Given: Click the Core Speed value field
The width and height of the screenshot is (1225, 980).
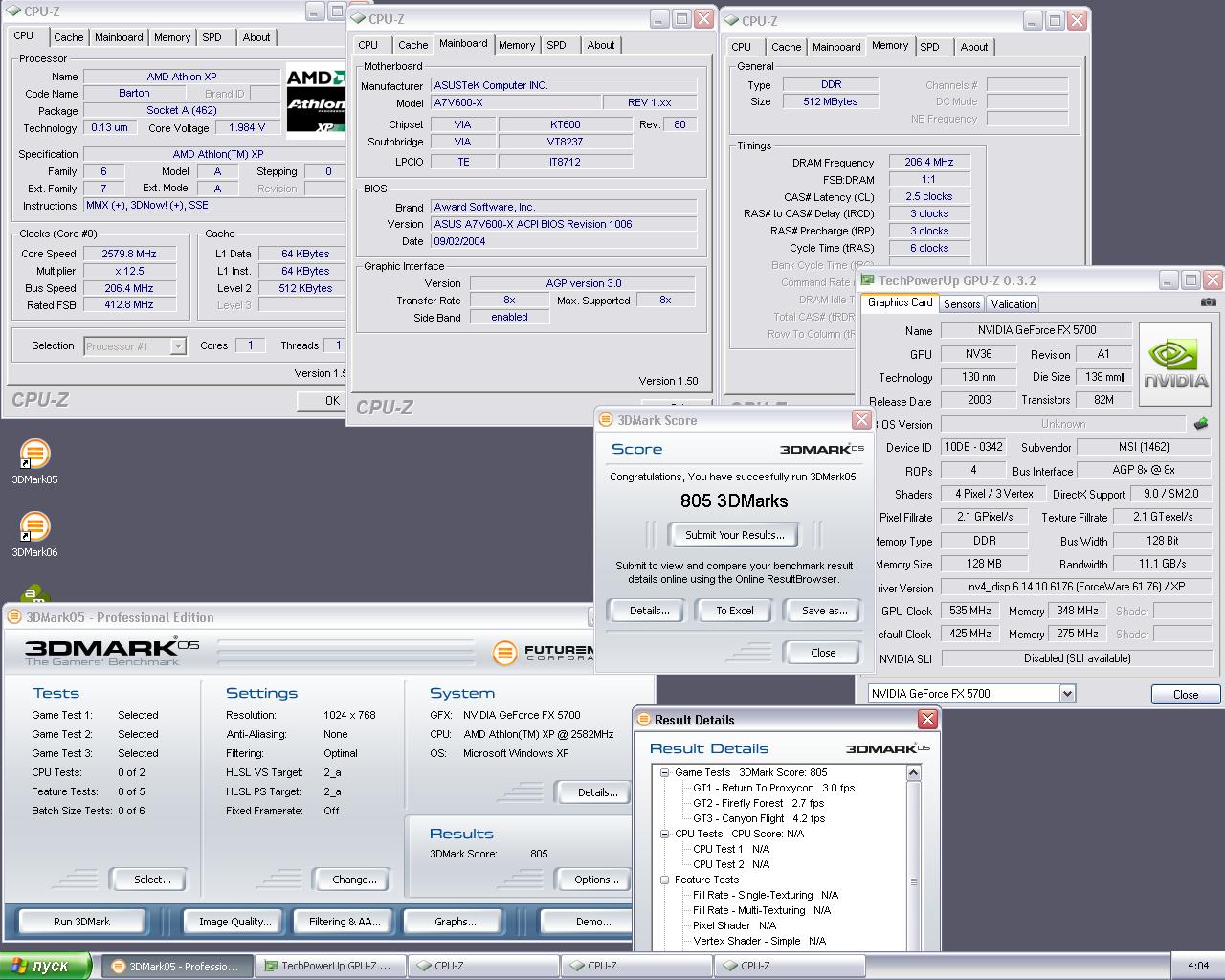Looking at the screenshot, I should [129, 254].
